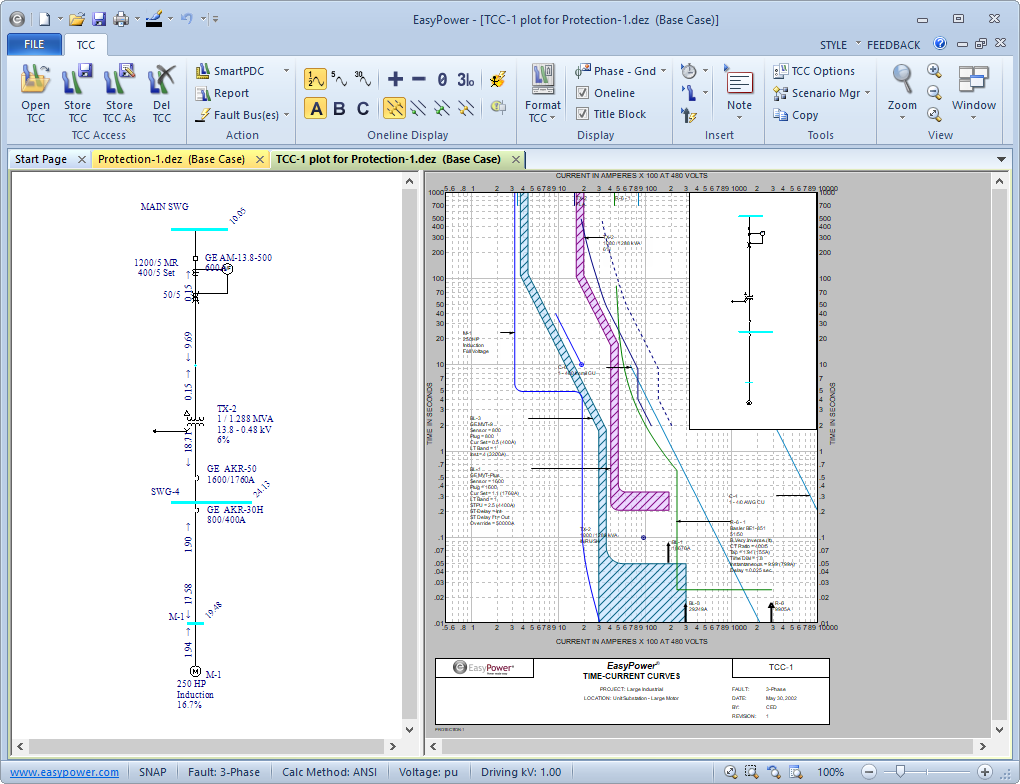The height and width of the screenshot is (784, 1020).
Task: Toggle the Title Block checkbox
Action: (x=583, y=114)
